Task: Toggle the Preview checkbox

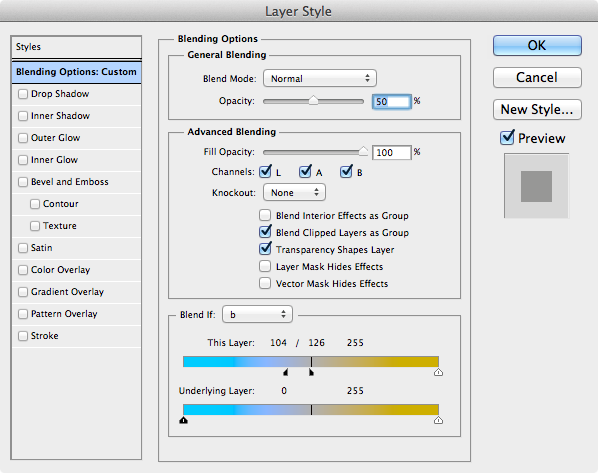Action: [x=507, y=137]
